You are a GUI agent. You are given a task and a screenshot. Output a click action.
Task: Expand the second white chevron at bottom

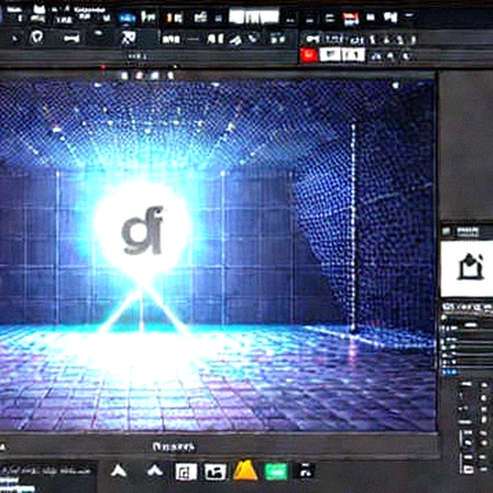coord(155,470)
